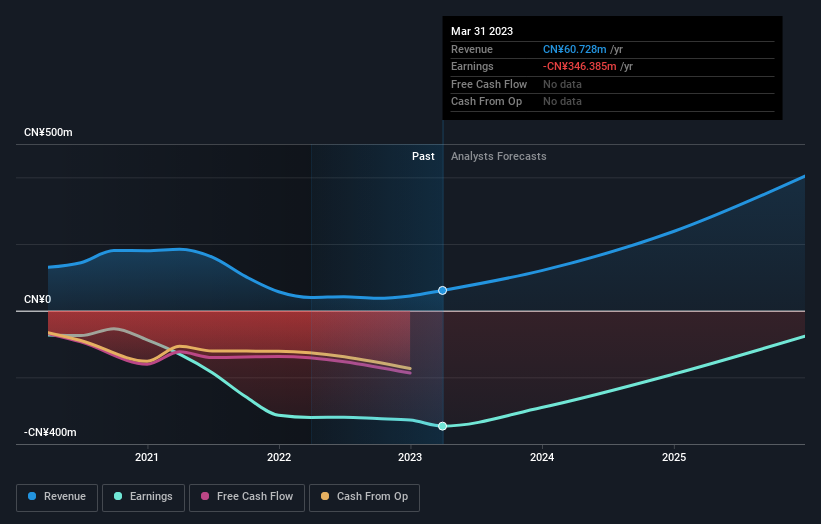Click the blue dot in Revenue legend

[33, 497]
